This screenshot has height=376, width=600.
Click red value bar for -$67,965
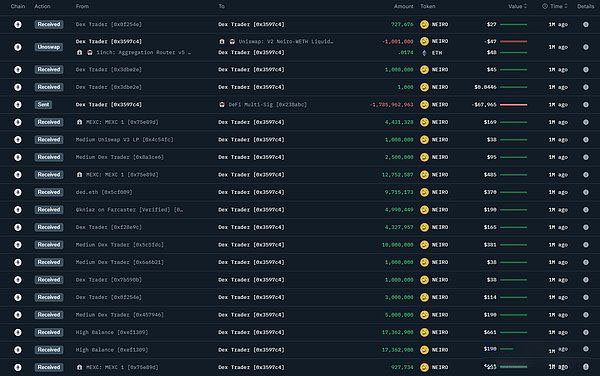pos(514,104)
